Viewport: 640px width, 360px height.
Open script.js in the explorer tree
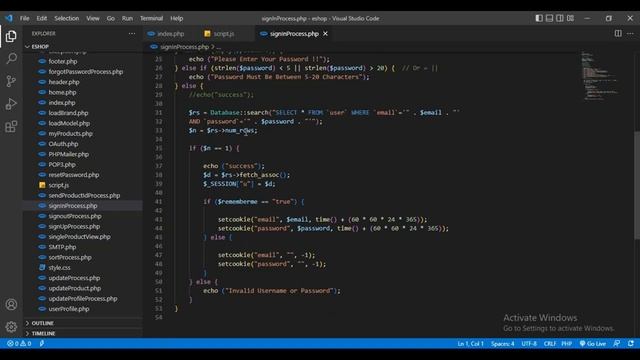(x=59, y=185)
